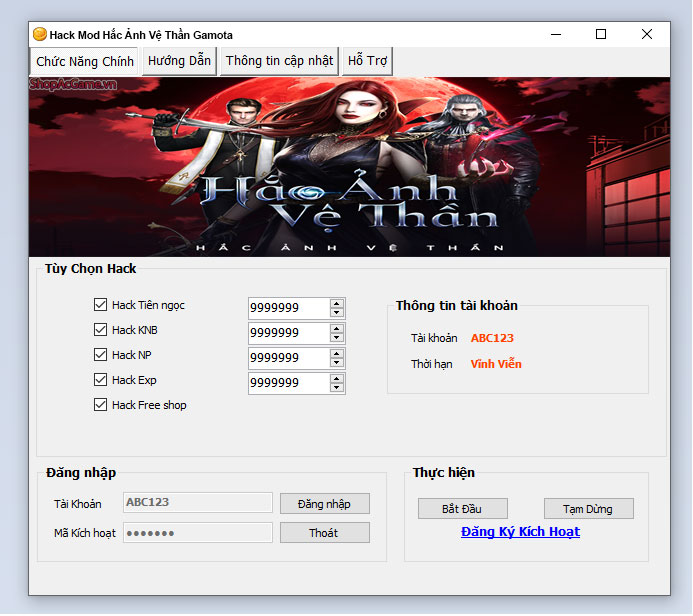Viewport: 693px width, 616px height.
Task: Decrease the Hack NP value with down arrow
Action: (x=337, y=363)
